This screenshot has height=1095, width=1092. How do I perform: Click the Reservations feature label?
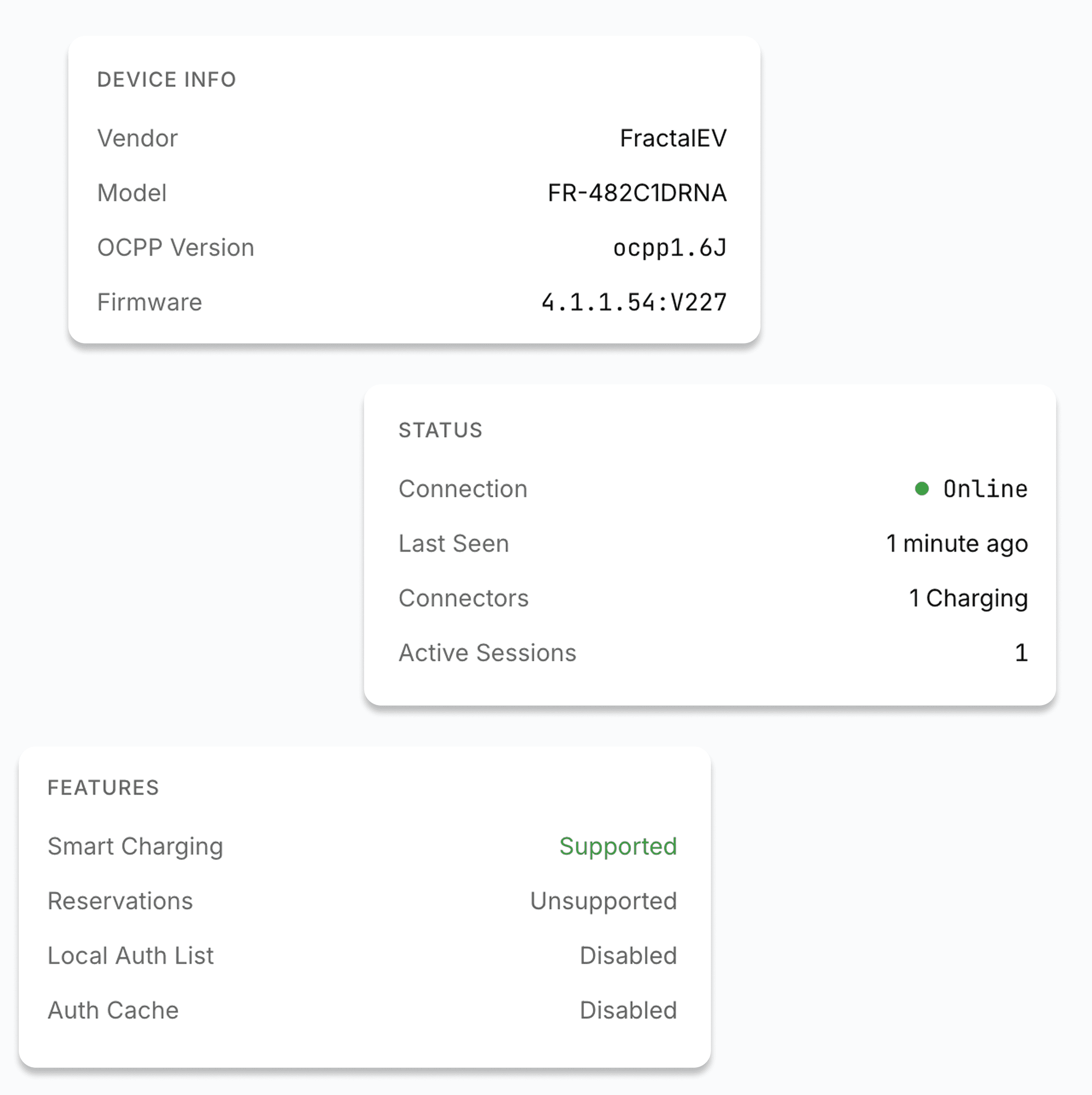coord(120,901)
